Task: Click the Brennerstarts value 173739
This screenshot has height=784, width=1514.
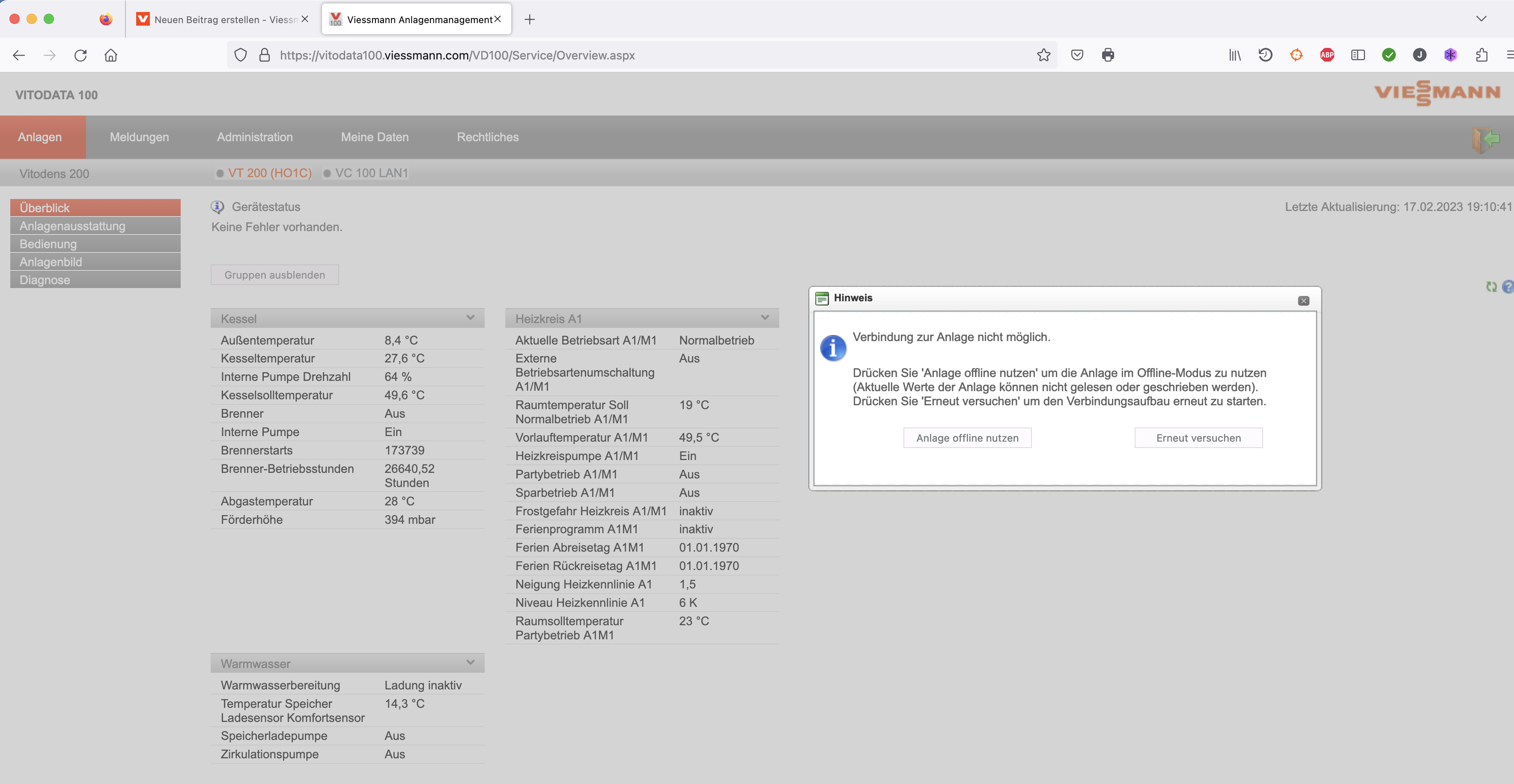Action: (404, 451)
